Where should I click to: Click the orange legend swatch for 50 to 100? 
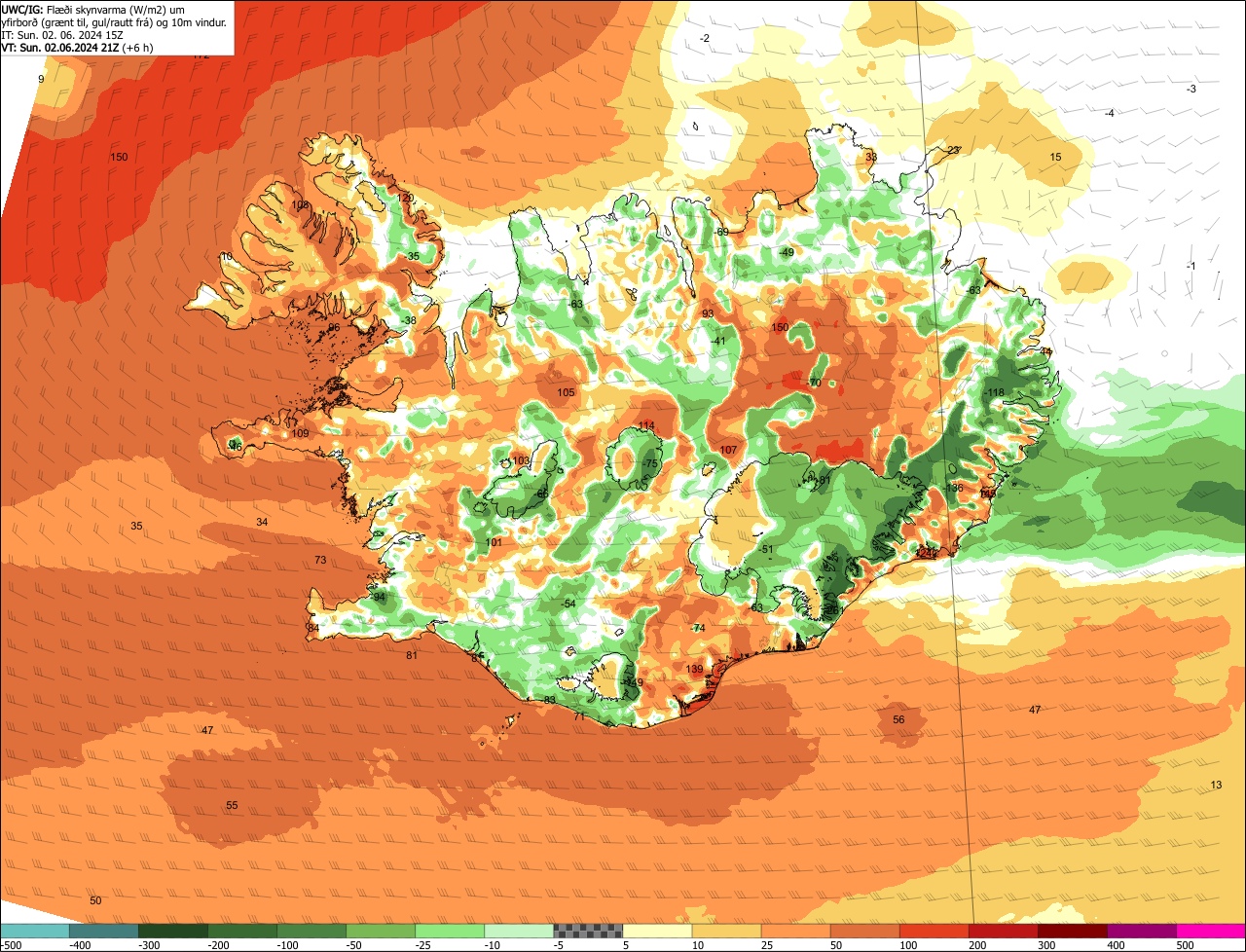[x=864, y=931]
